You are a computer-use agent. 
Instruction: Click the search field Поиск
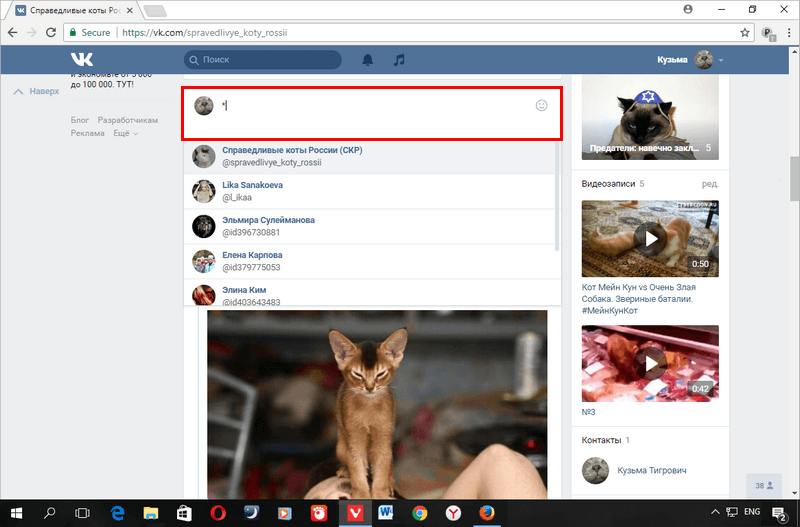point(263,60)
